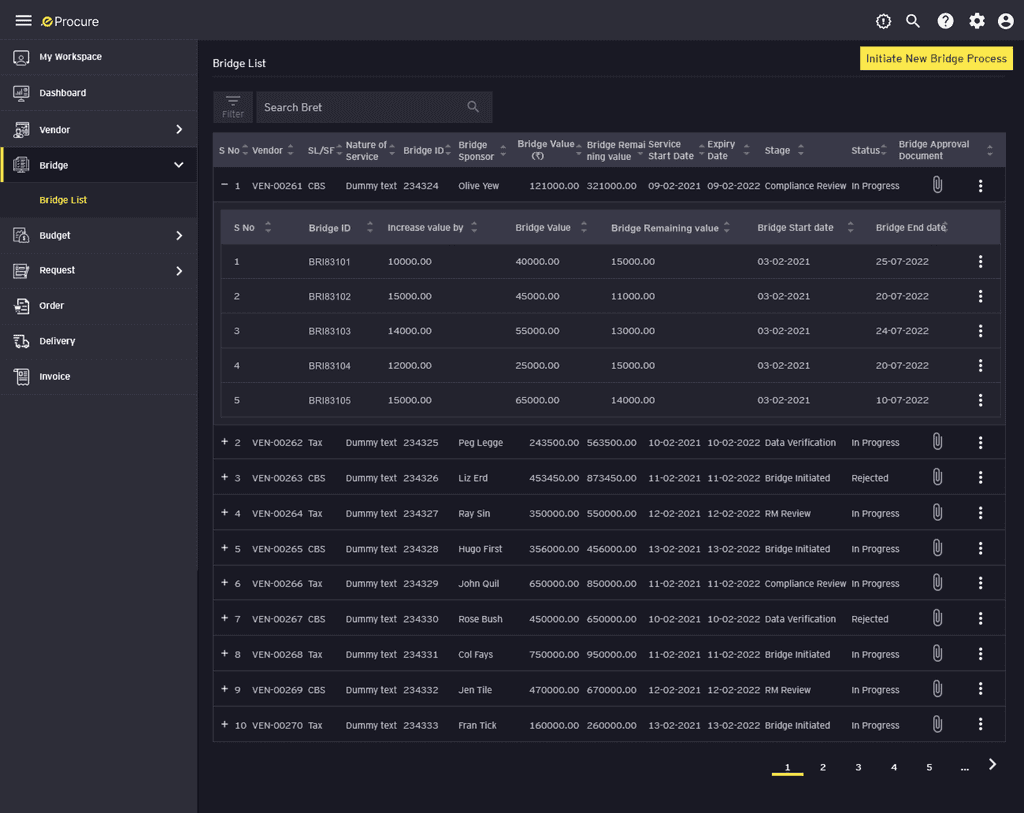The image size is (1024, 813).
Task: Expand the VEN-00270 row
Action: click(224, 724)
